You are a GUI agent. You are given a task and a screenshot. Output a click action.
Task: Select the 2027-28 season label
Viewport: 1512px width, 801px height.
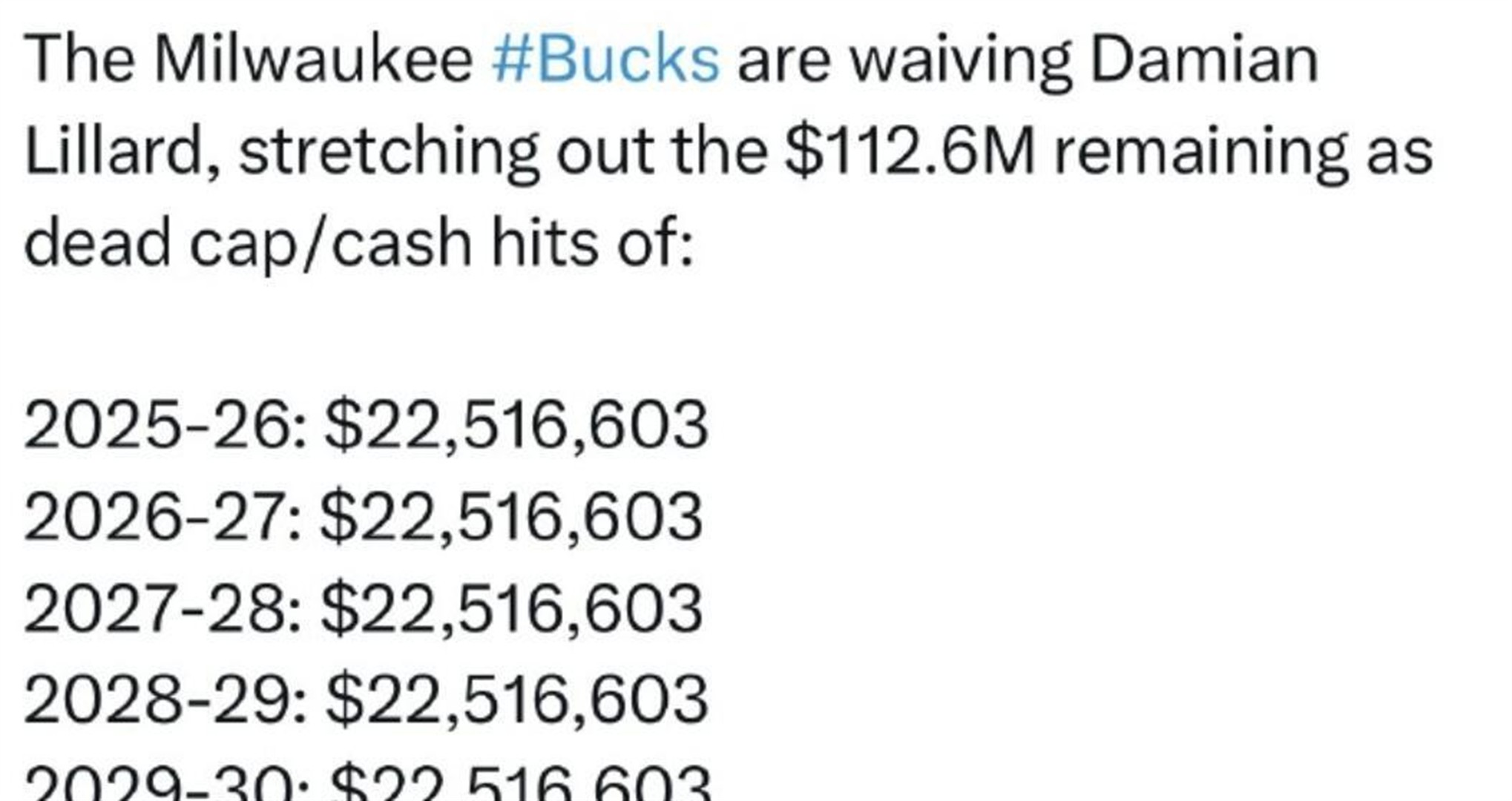pyautogui.click(x=162, y=609)
